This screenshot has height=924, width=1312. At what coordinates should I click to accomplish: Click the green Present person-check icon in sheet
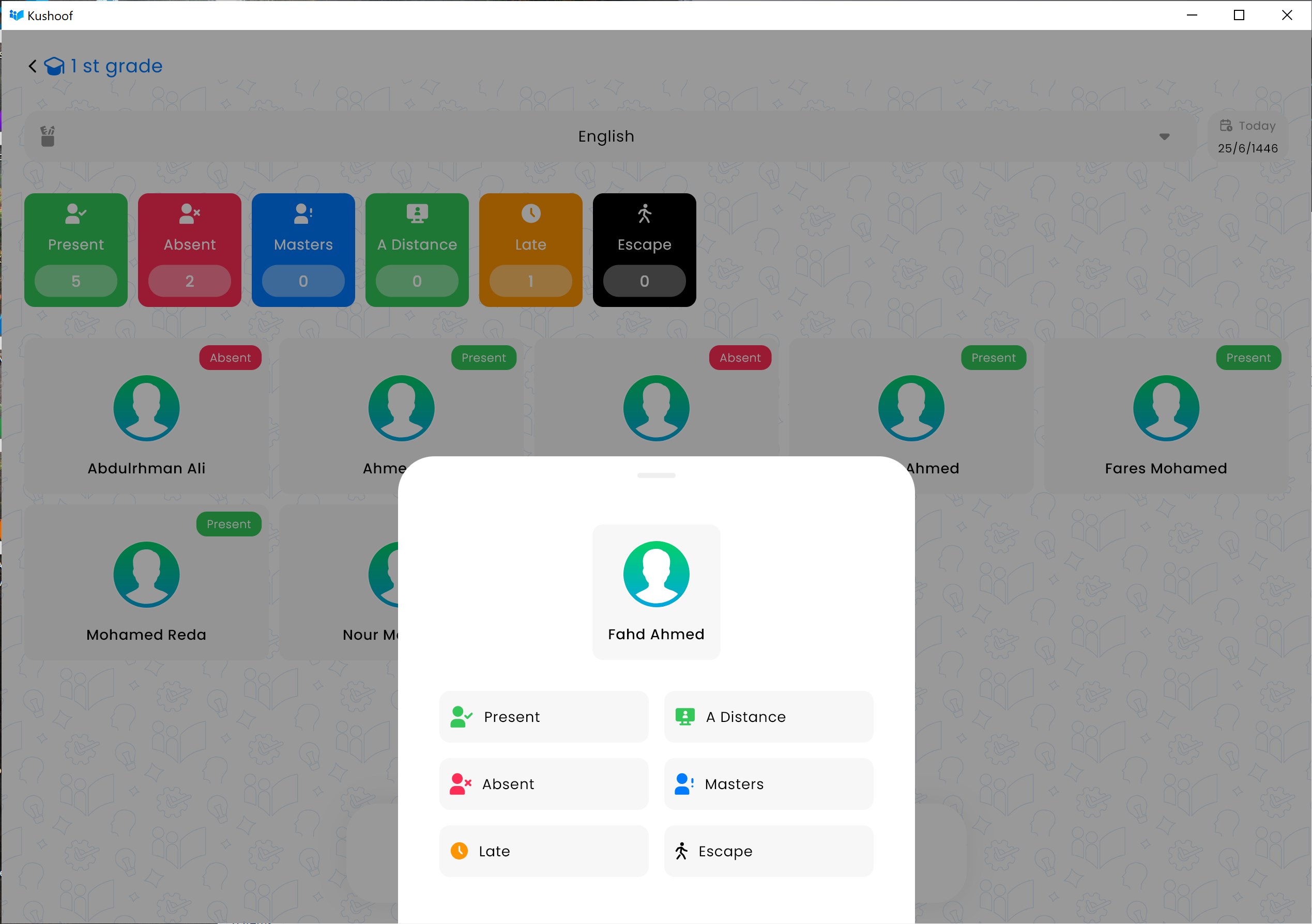[x=461, y=717]
